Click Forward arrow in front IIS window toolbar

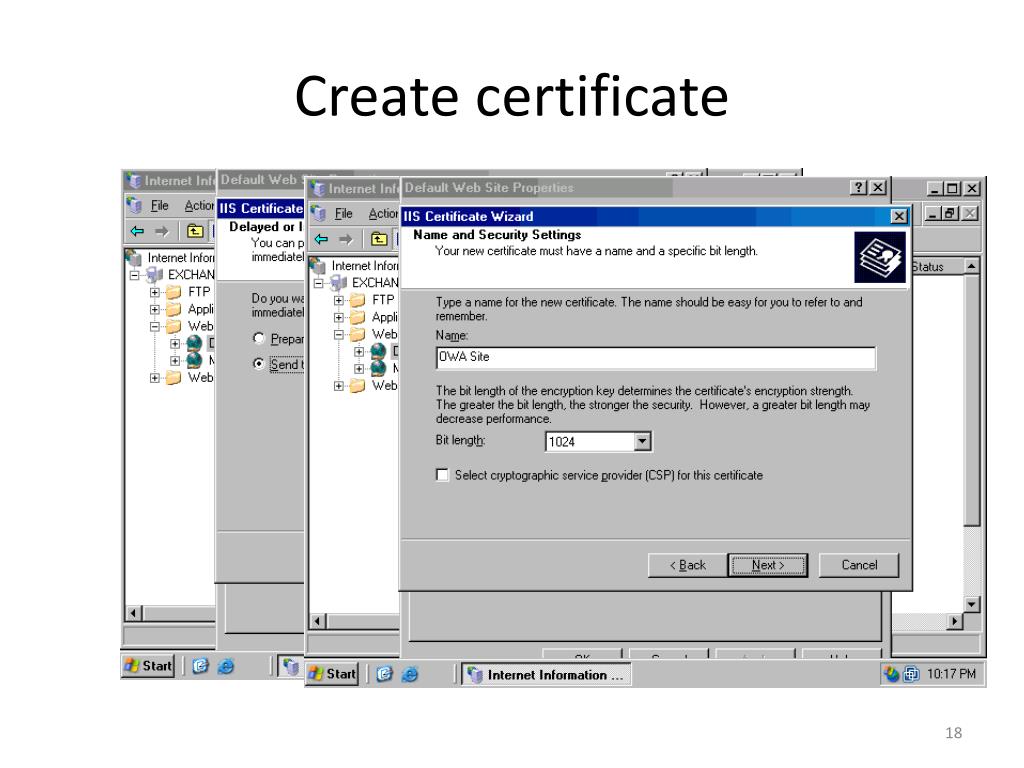(346, 239)
